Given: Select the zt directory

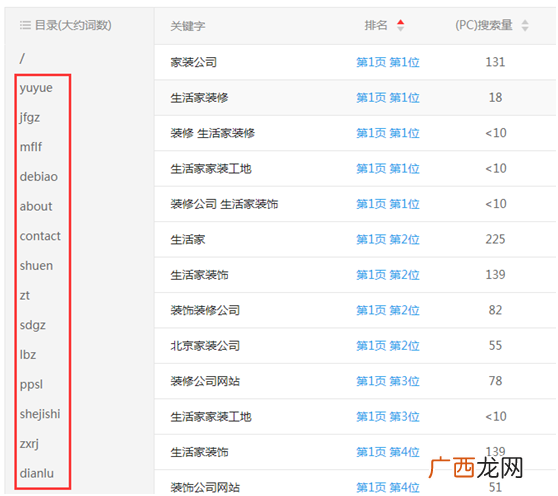Looking at the screenshot, I should point(25,295).
